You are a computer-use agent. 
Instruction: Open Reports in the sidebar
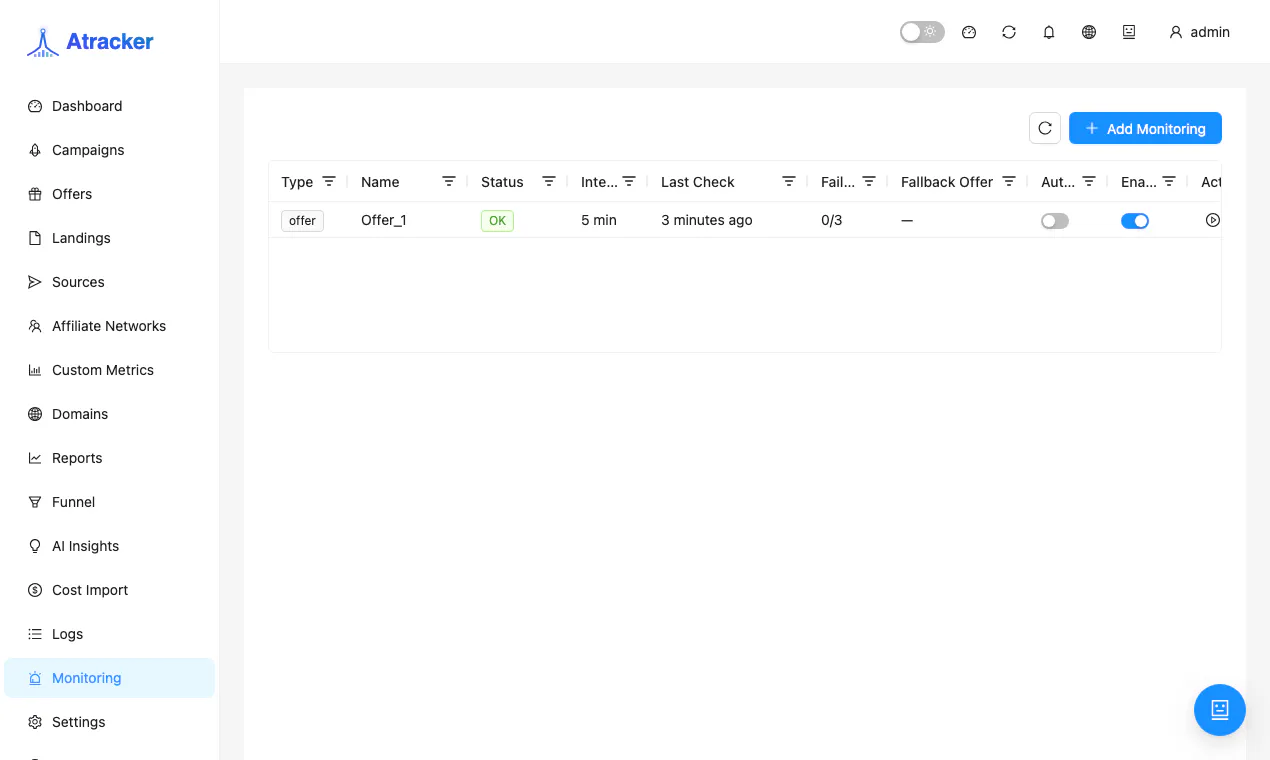(110, 458)
